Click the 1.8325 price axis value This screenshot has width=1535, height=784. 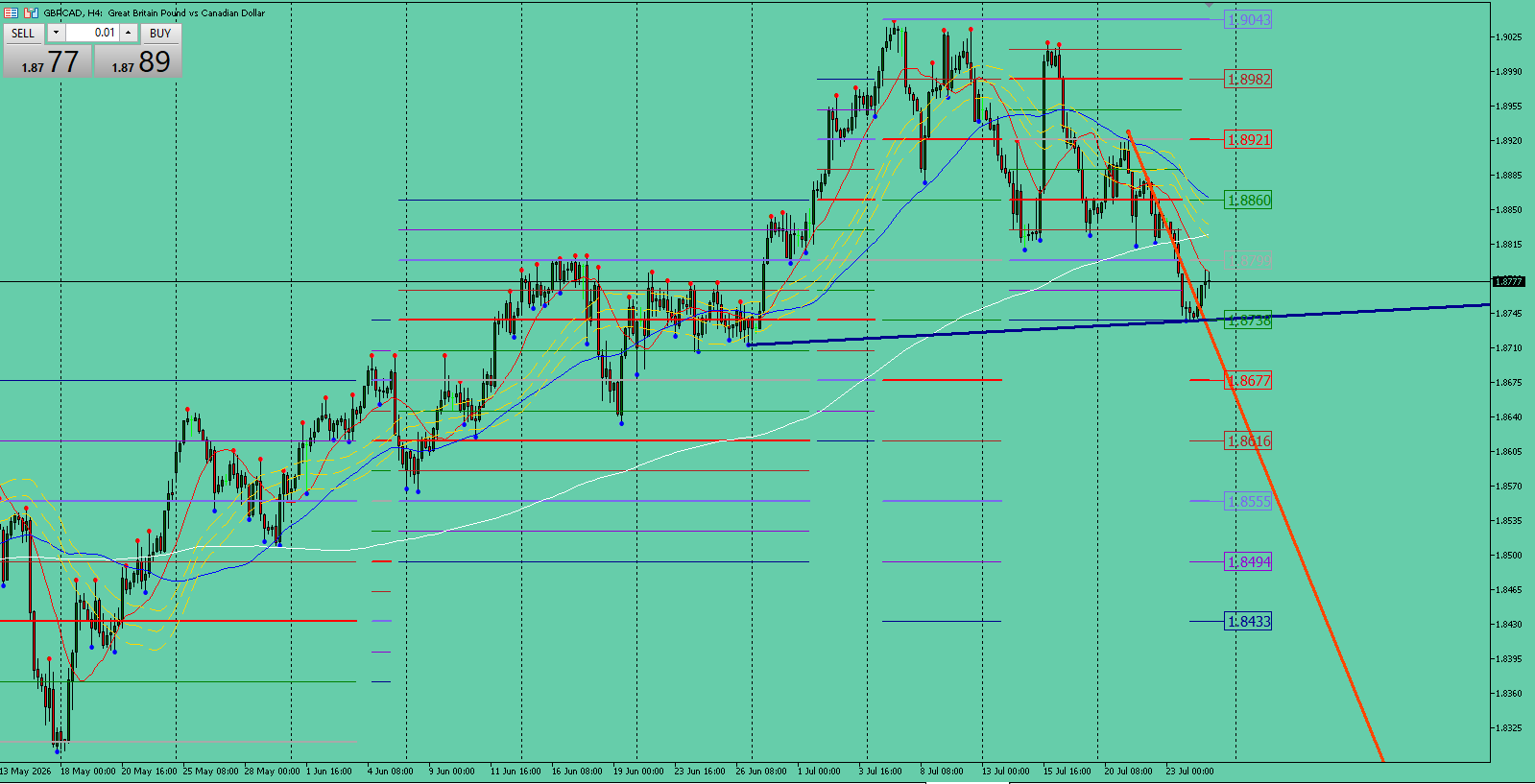[1508, 728]
